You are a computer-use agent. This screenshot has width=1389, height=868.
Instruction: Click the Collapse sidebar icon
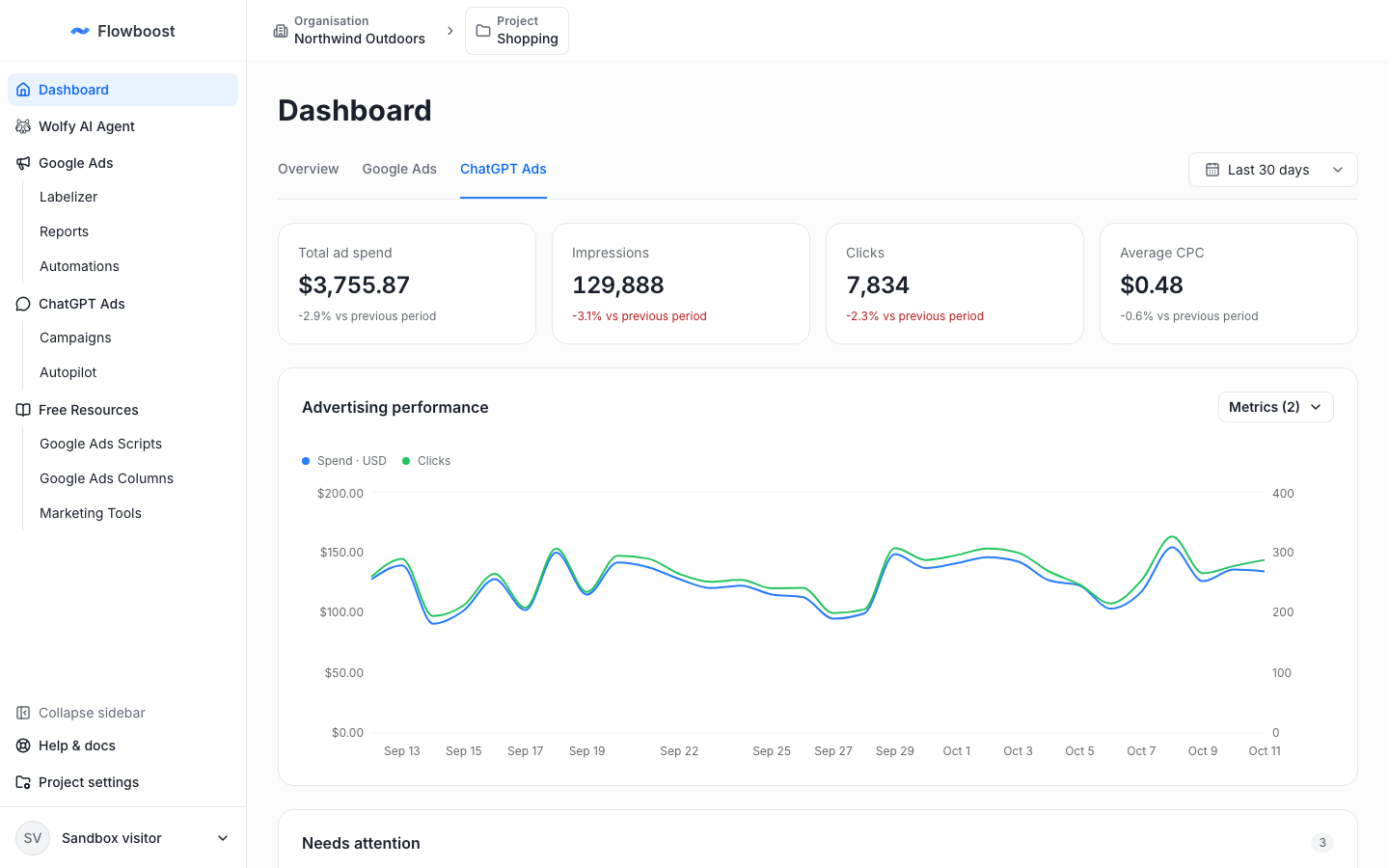[23, 713]
